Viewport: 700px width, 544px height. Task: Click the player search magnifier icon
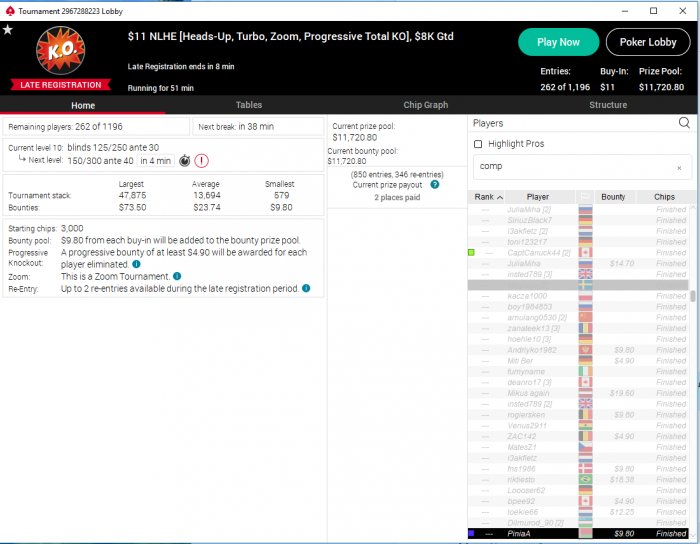tap(684, 123)
